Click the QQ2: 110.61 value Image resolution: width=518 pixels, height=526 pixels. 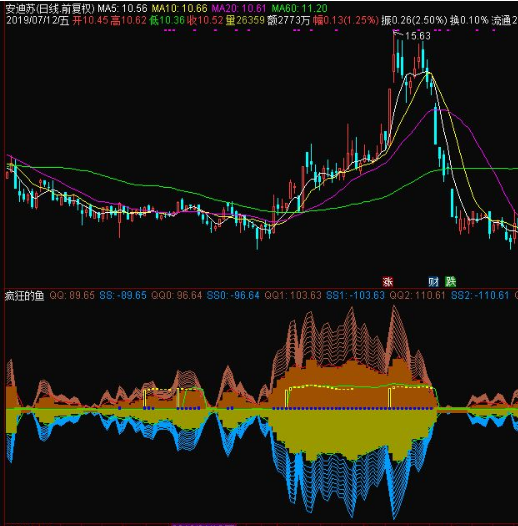pos(417,296)
